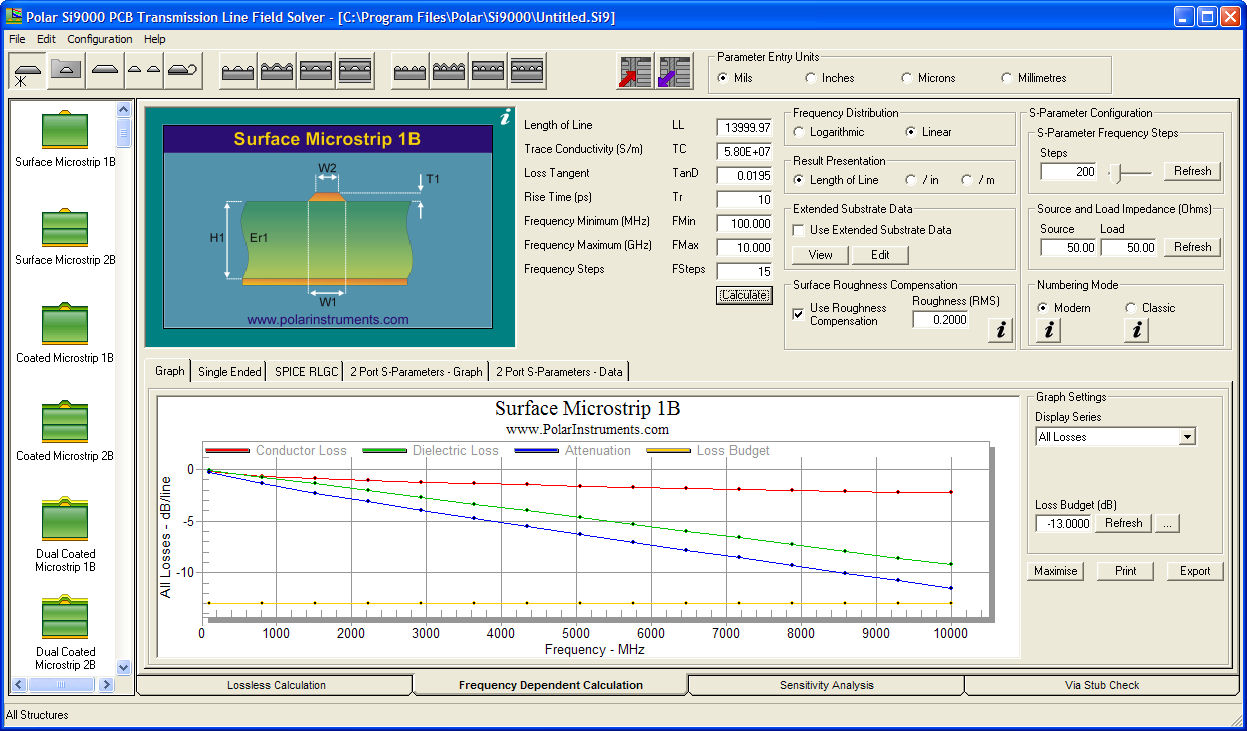Switch to Lossless Calculation tab
The width and height of the screenshot is (1247, 731).
(x=275, y=685)
